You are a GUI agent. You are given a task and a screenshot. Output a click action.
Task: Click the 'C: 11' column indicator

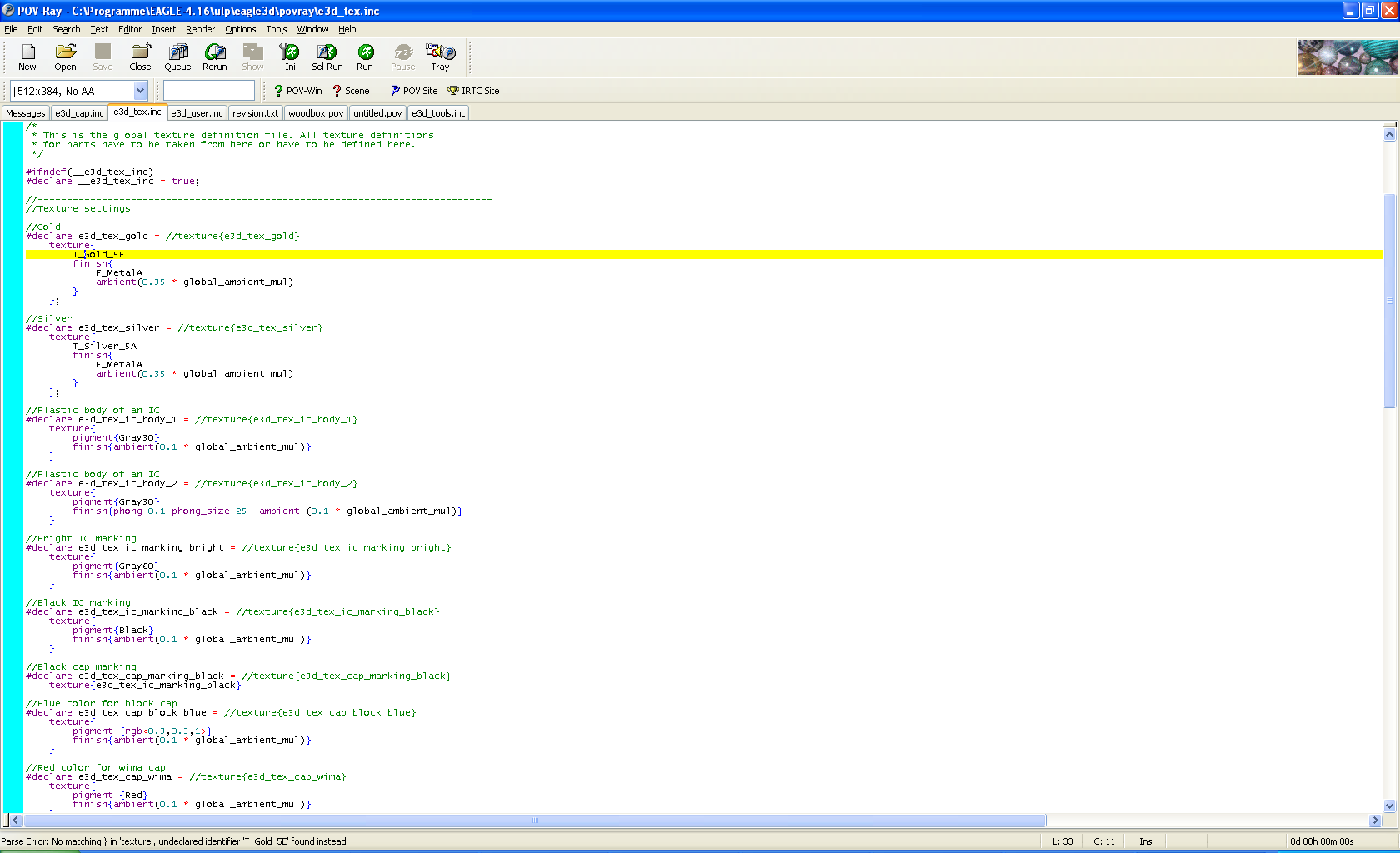1104,841
